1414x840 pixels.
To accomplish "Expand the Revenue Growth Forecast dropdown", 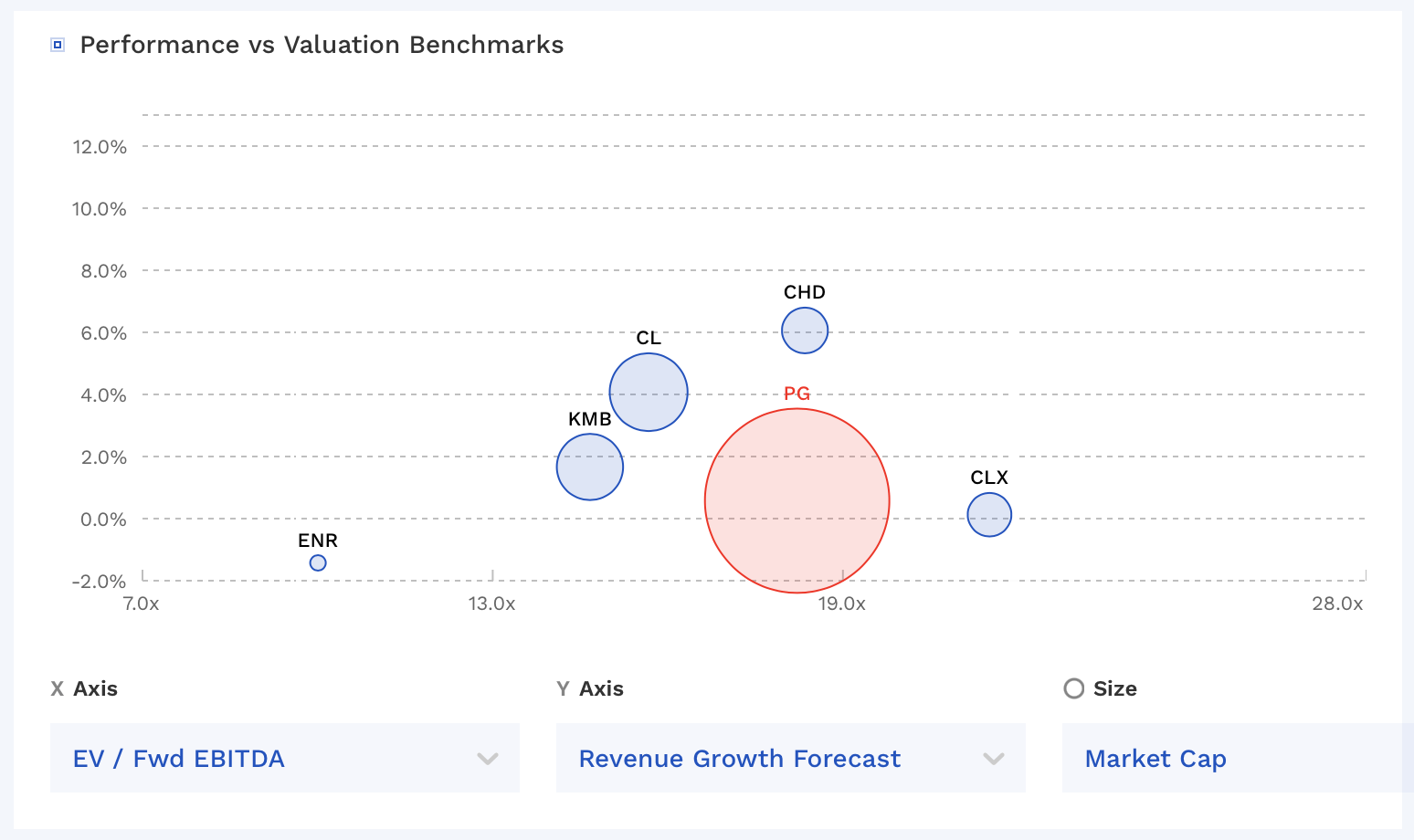I will tap(790, 758).
